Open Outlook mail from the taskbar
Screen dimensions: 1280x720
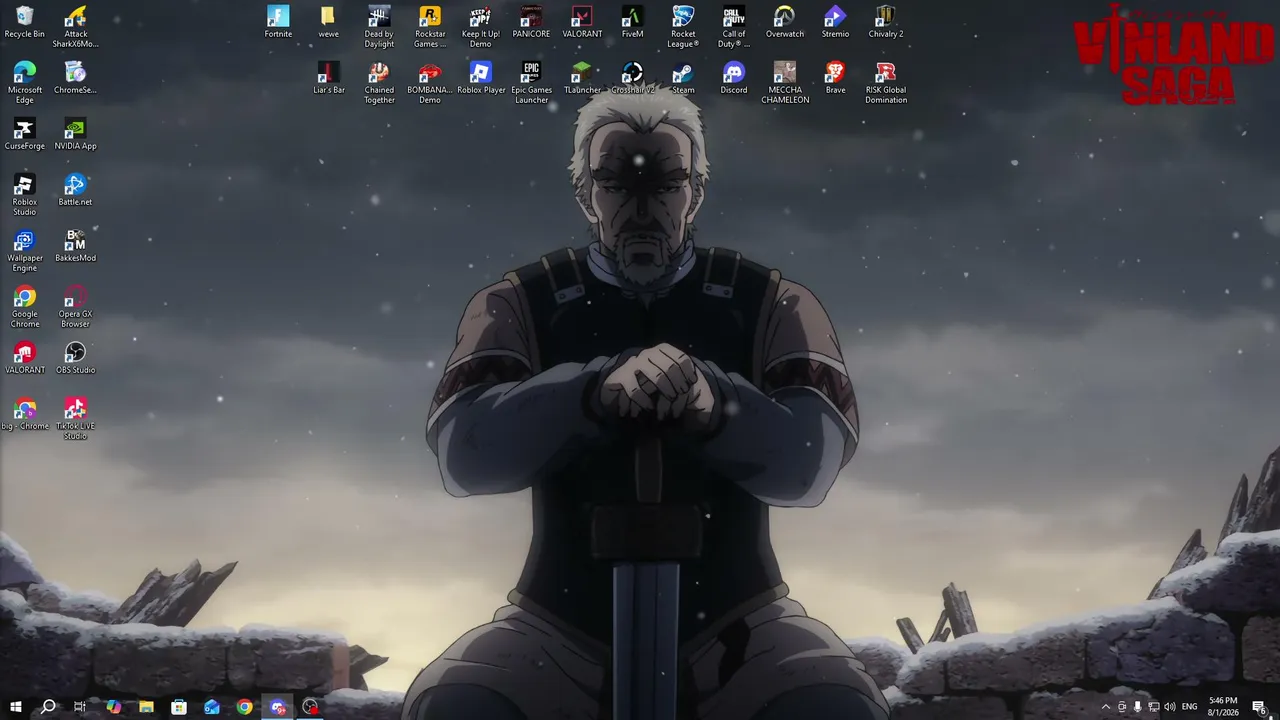[212, 707]
